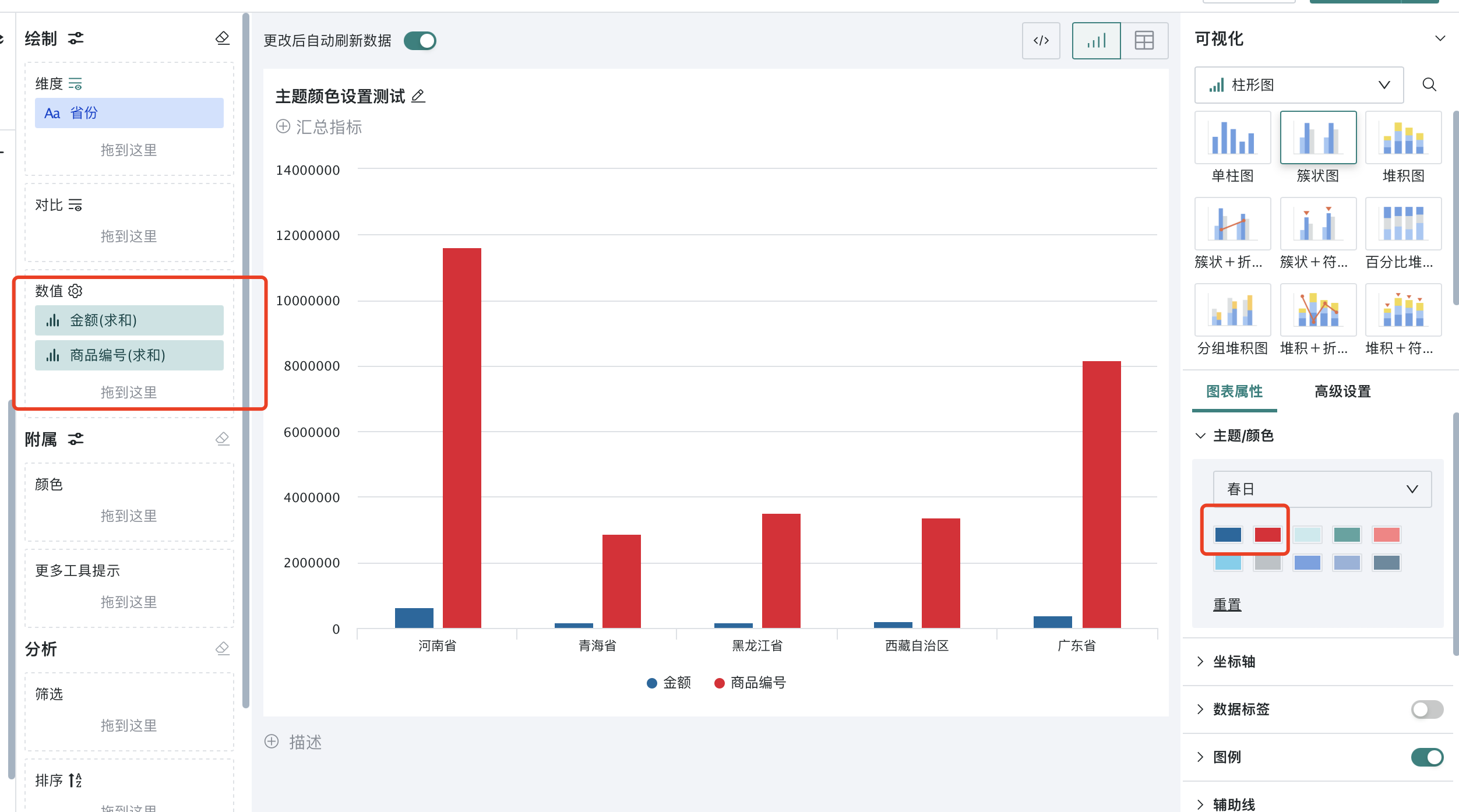Image resolution: width=1459 pixels, height=812 pixels.
Task: Add 汇总指标 plus icon
Action: (283, 126)
